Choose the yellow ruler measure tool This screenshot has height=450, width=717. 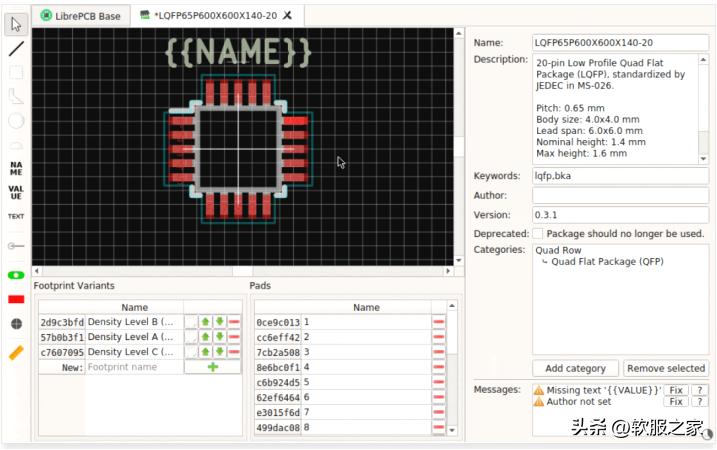16,352
